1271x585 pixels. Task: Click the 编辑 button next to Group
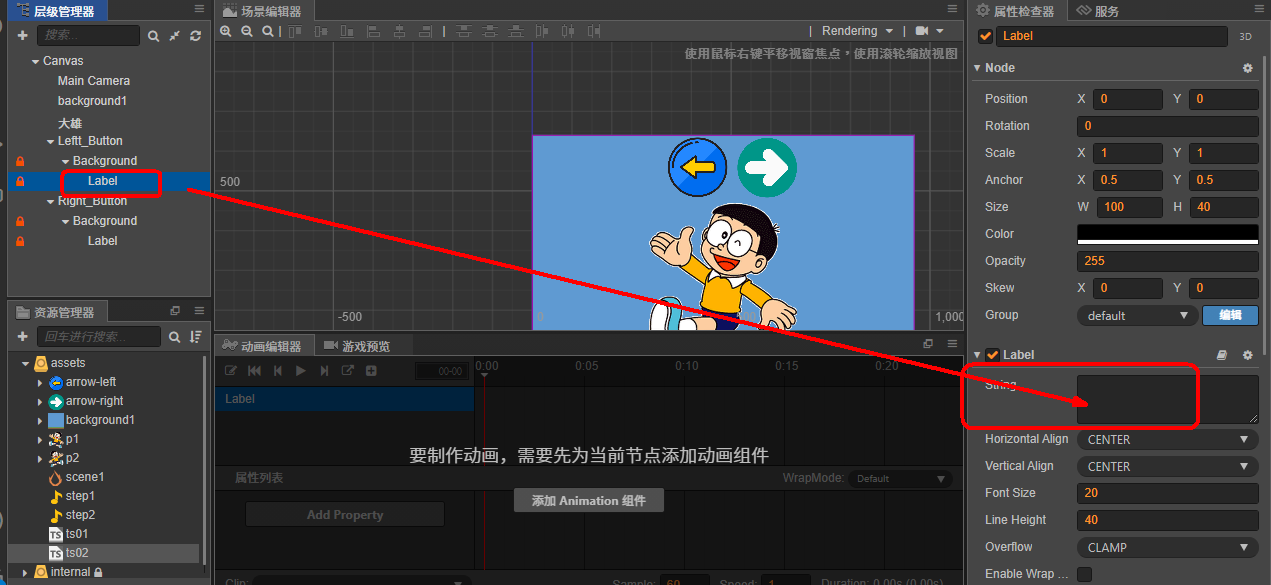[1230, 315]
